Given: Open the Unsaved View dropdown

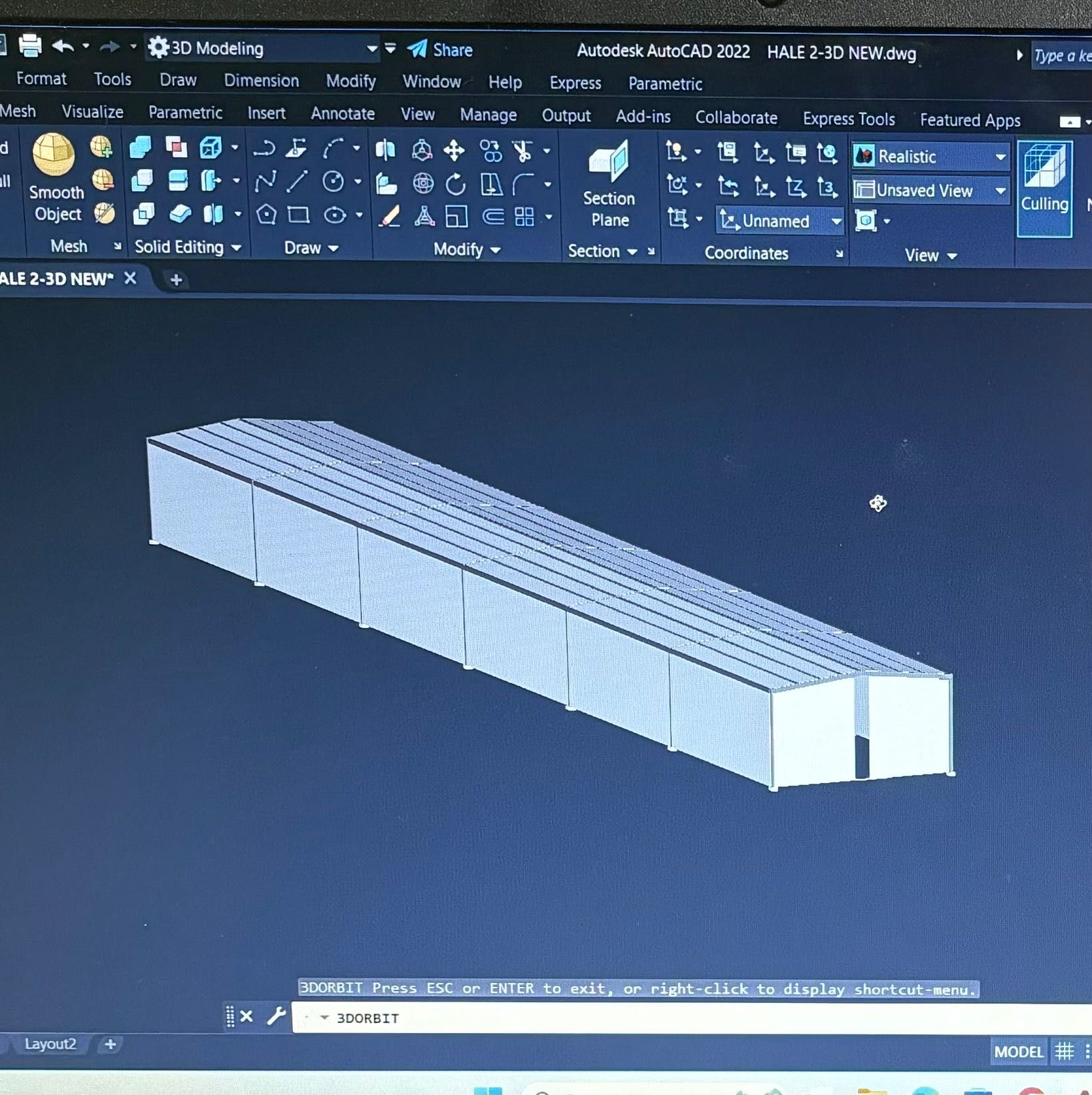Looking at the screenshot, I should point(931,191).
